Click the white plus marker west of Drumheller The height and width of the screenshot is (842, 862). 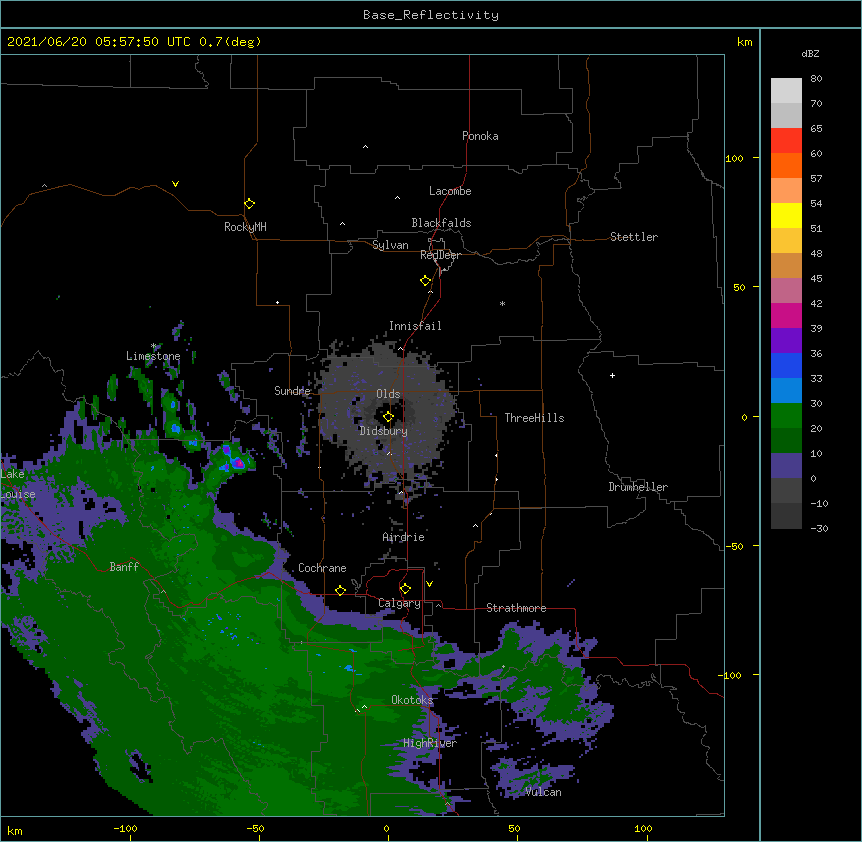point(612,375)
